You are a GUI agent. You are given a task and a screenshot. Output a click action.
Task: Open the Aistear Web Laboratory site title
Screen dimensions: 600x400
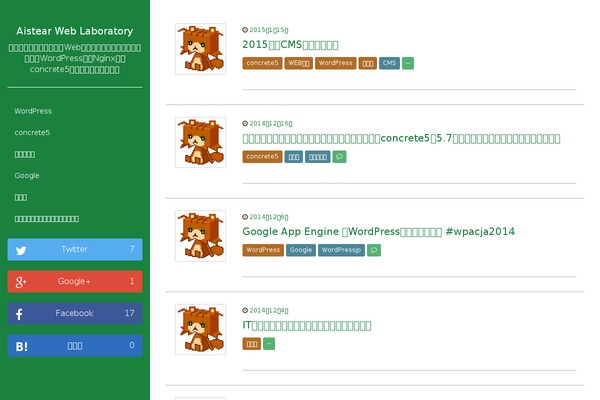coord(75,31)
